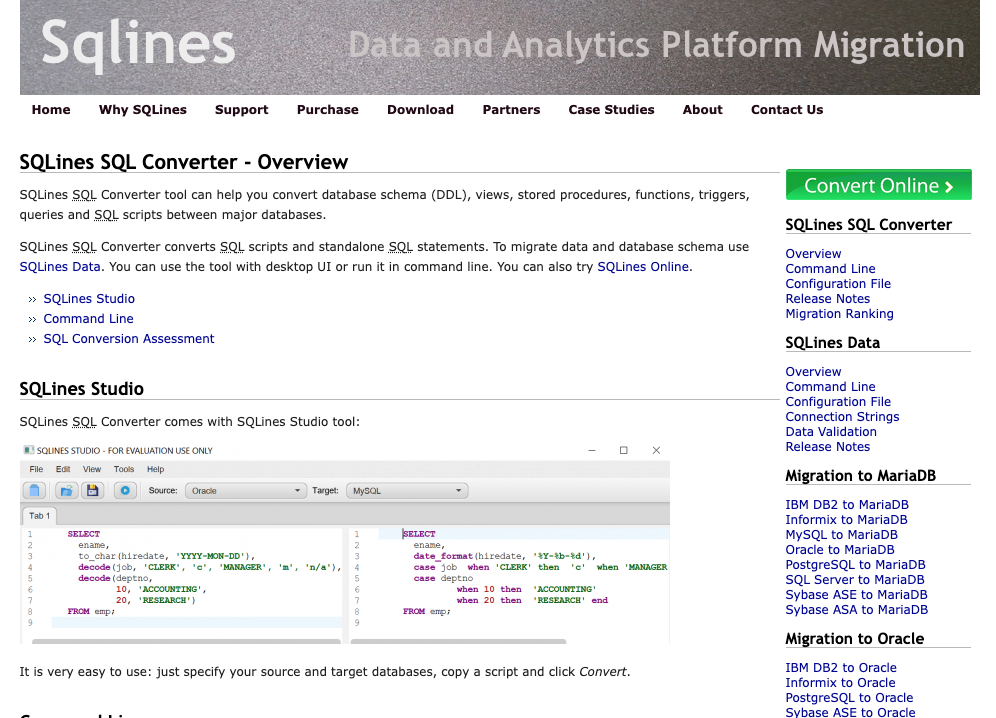Screen dimensions: 996x718
Task: Open the View menu in Studio
Action: [x=92, y=469]
